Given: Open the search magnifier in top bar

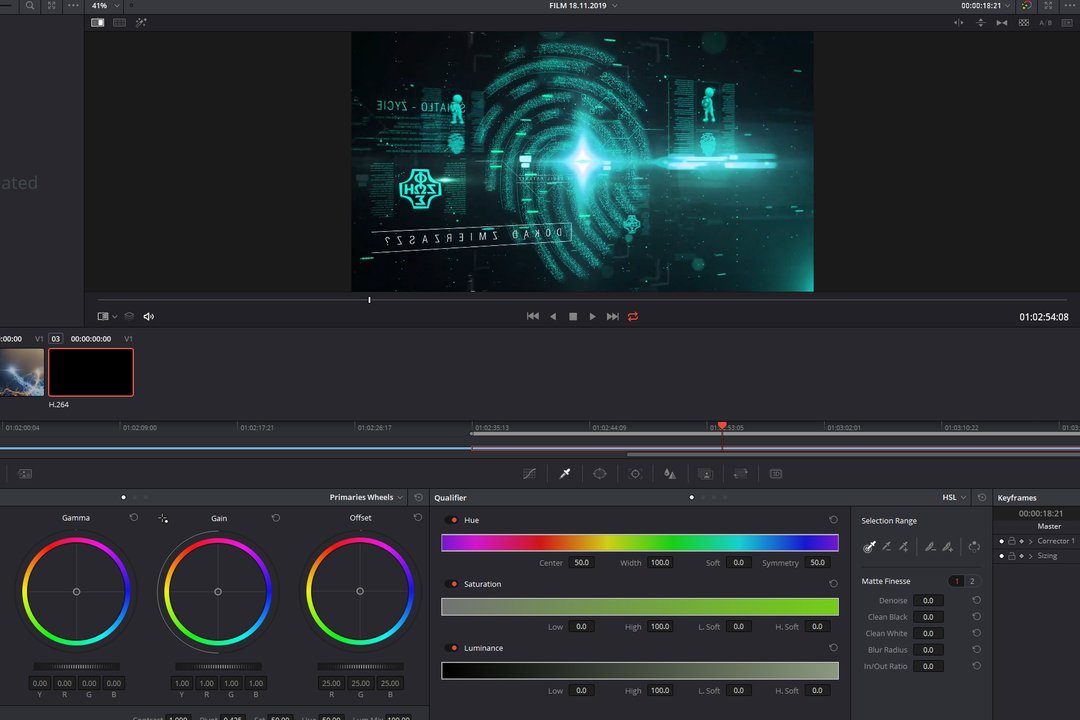Looking at the screenshot, I should 30,6.
